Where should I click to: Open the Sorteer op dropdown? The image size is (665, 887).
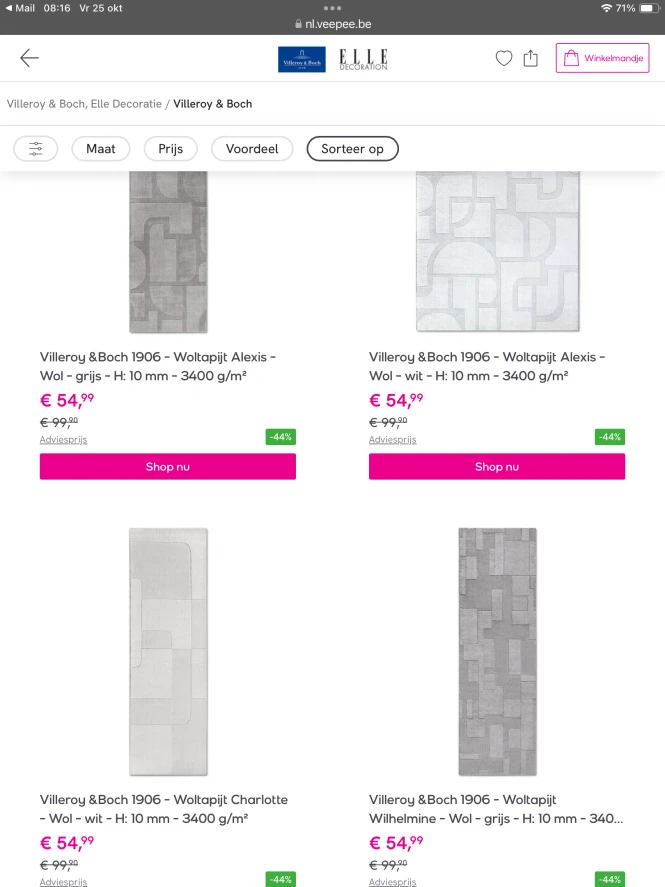click(x=352, y=149)
